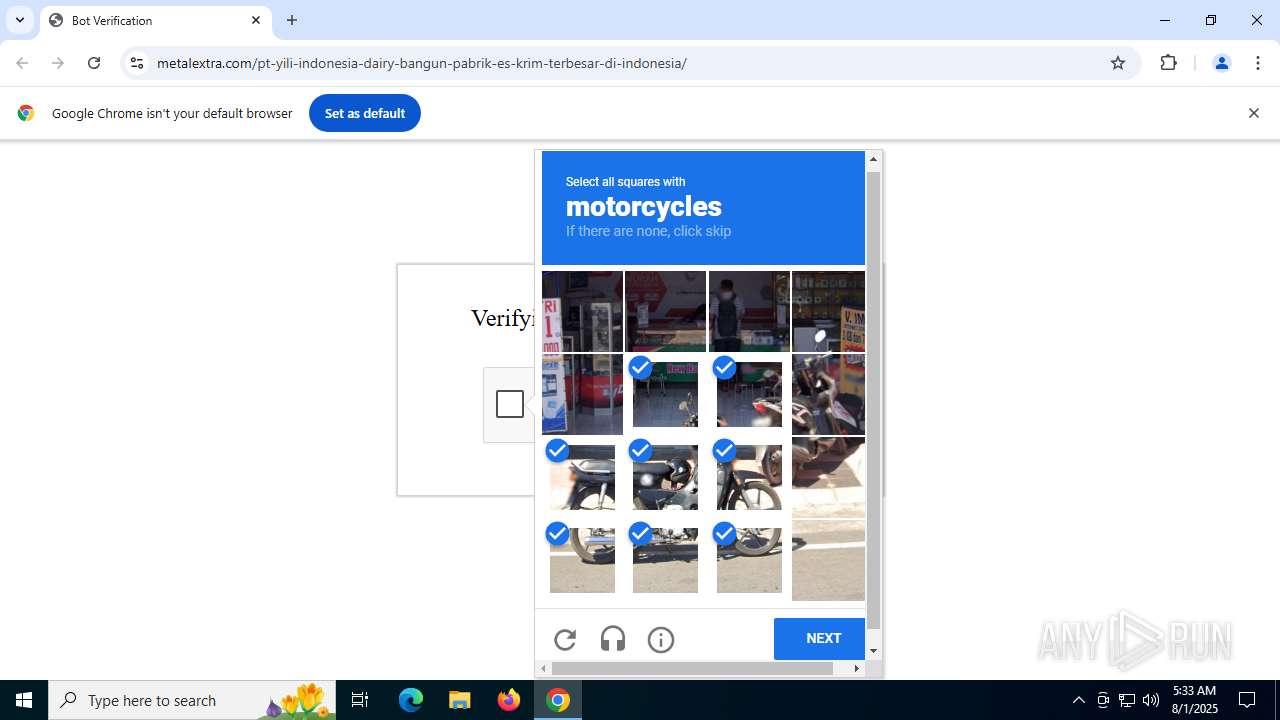Screen dimensions: 1280x720
Task: Open the Chrome extensions puzzle icon
Action: coord(1168,63)
